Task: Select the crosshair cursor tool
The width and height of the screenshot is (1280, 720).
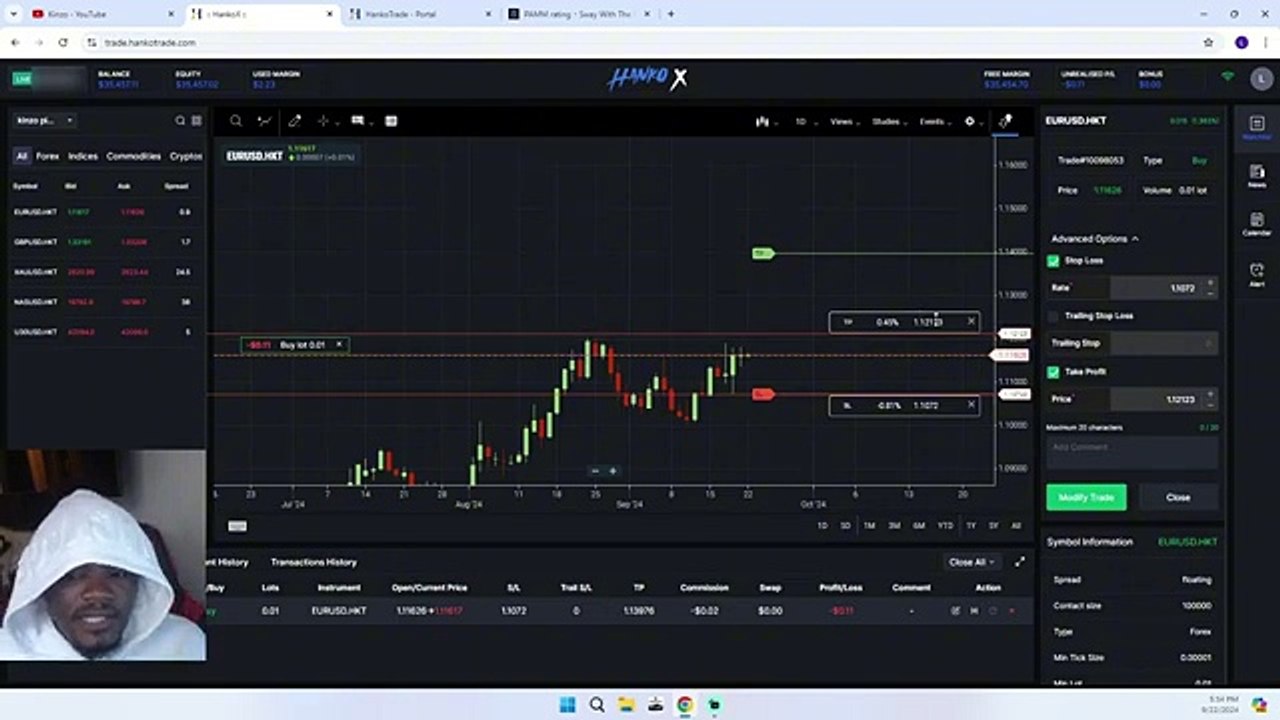Action: (x=323, y=121)
